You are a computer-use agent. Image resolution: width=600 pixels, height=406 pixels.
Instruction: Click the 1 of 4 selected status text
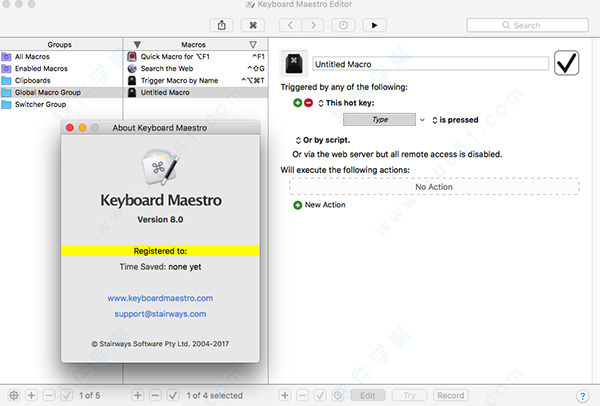215,395
